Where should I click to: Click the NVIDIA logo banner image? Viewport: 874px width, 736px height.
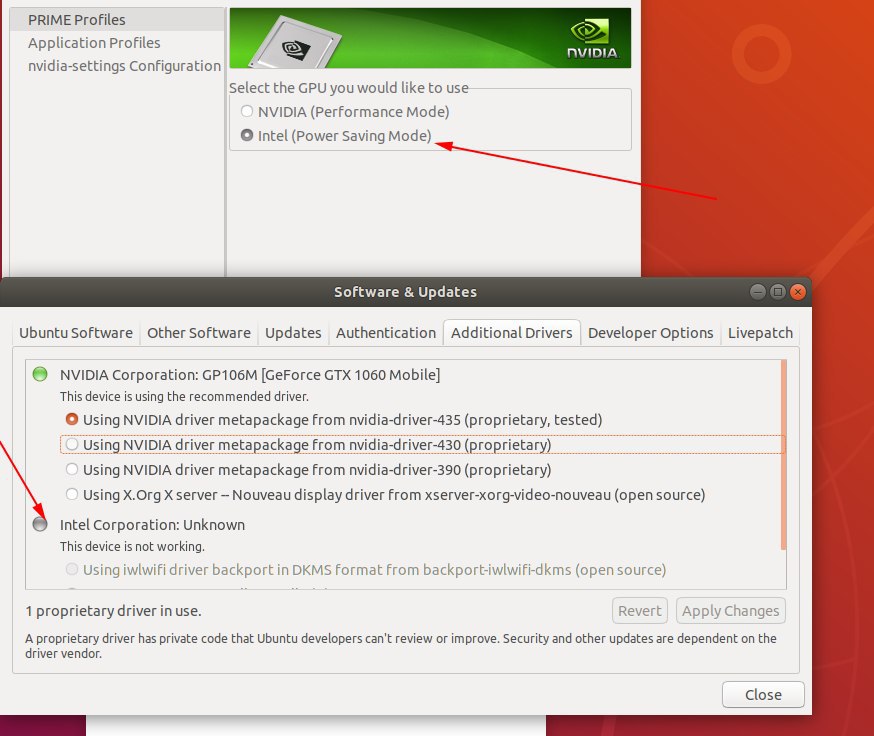pos(430,38)
